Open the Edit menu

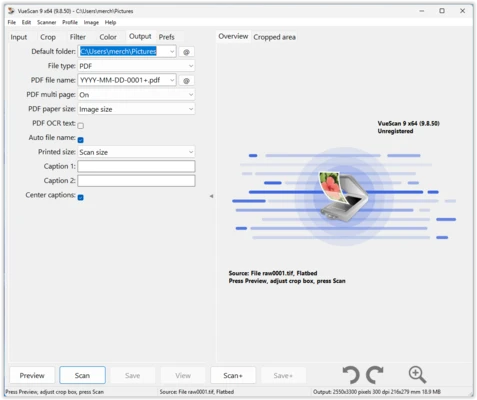[x=26, y=22]
